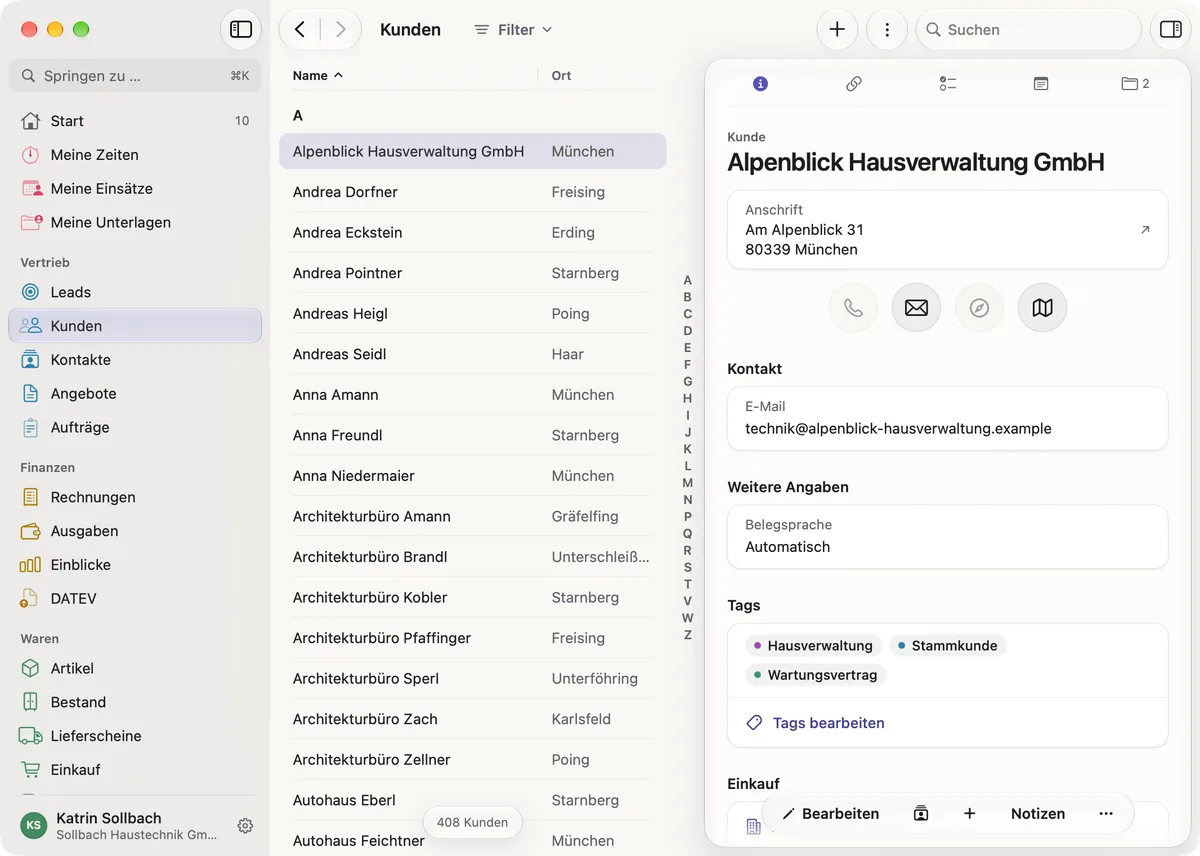Open the Filter dropdown
The width and height of the screenshot is (1200, 856).
click(x=513, y=30)
